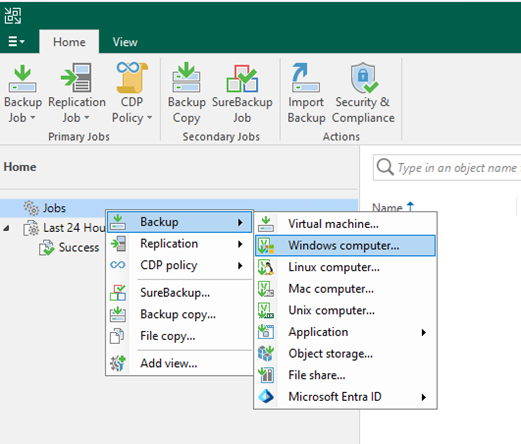Choose Virtual machine... from the submenu
The width and height of the screenshot is (521, 444).
(345, 224)
